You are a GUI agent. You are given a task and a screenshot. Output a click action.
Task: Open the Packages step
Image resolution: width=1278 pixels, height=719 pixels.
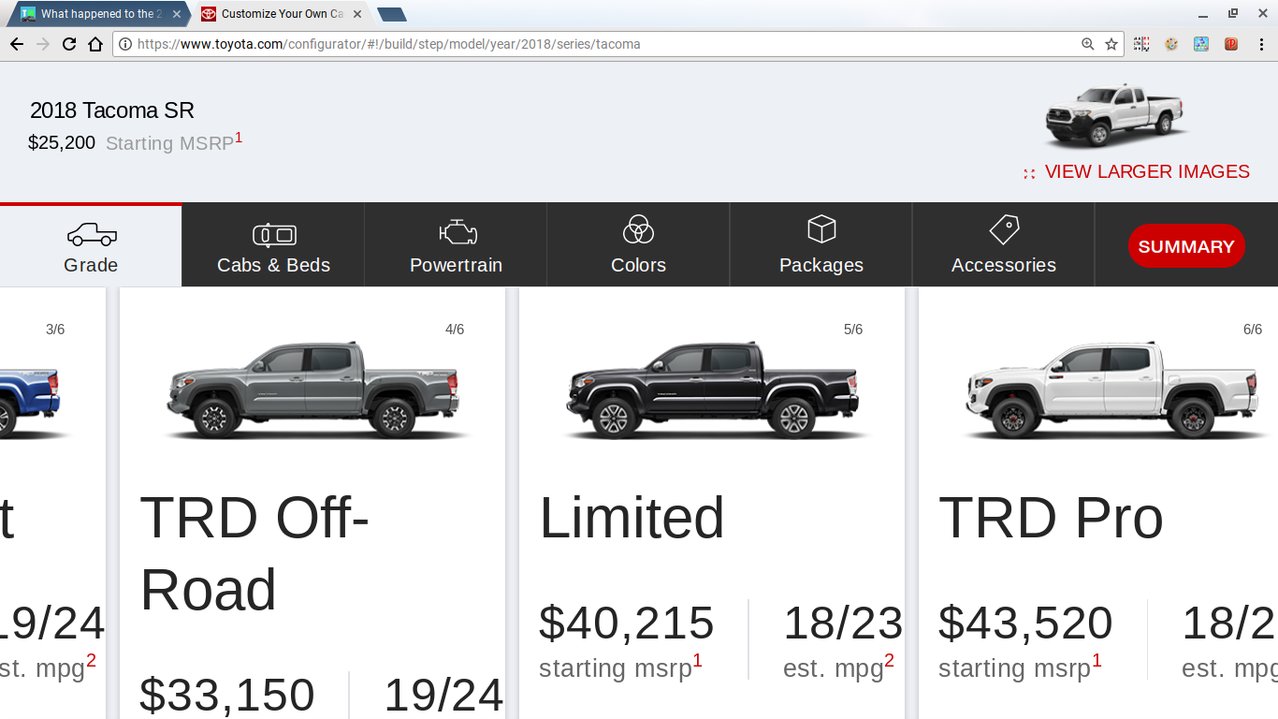coord(821,246)
